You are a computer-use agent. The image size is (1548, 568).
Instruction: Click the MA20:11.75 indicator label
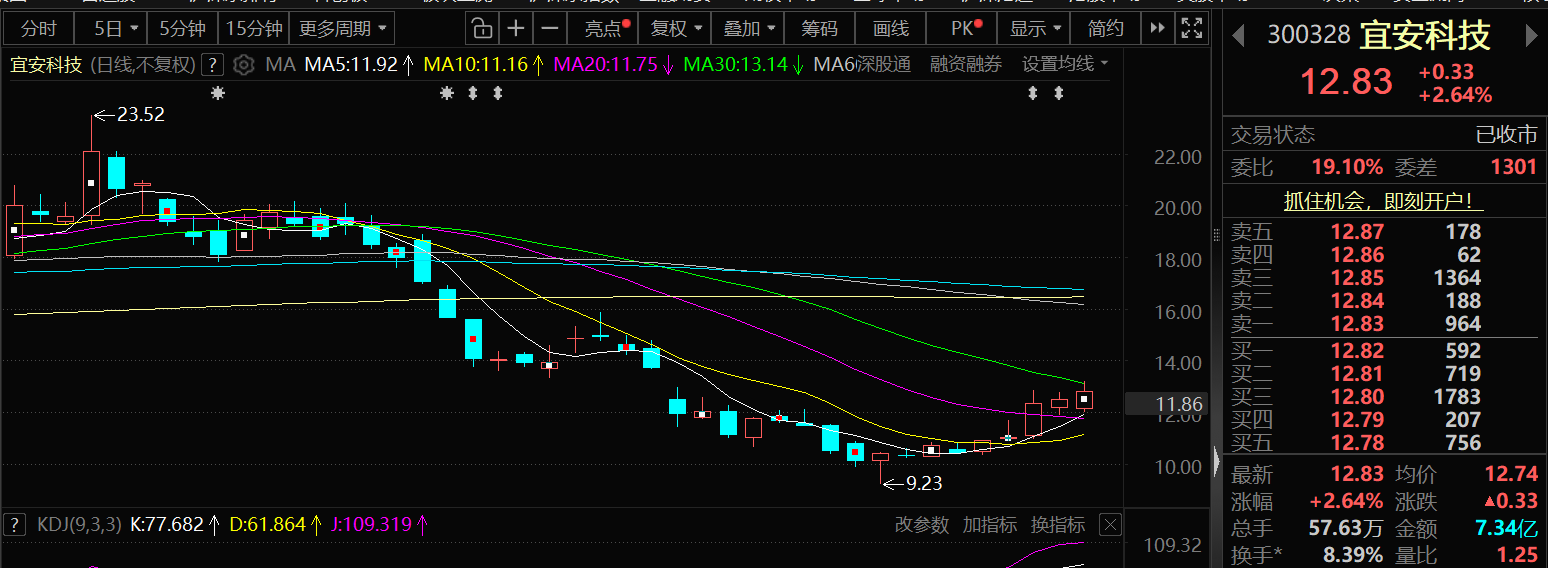pos(614,66)
